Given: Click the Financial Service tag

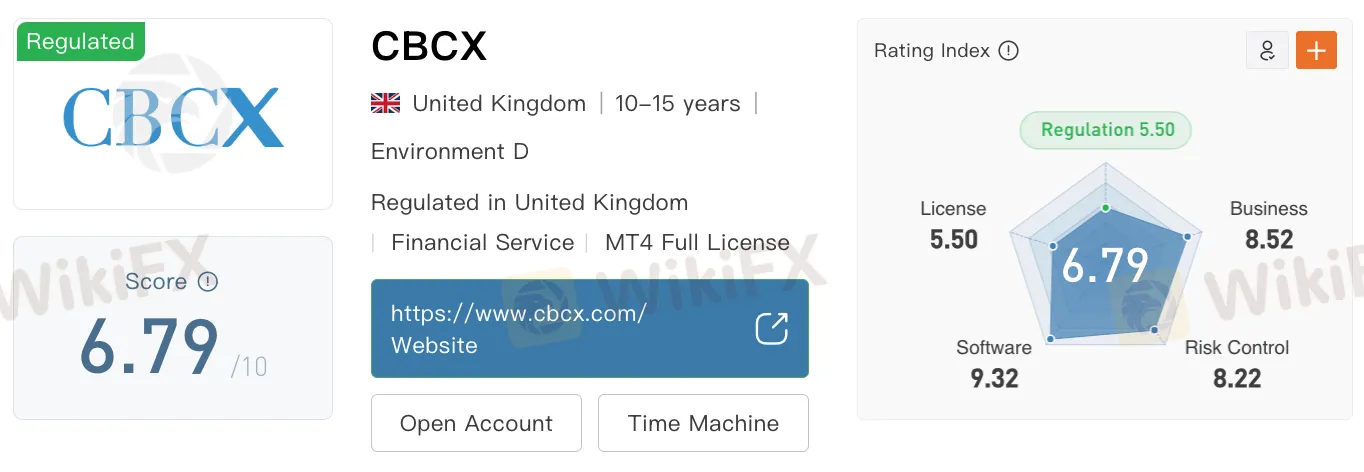Looking at the screenshot, I should [482, 243].
